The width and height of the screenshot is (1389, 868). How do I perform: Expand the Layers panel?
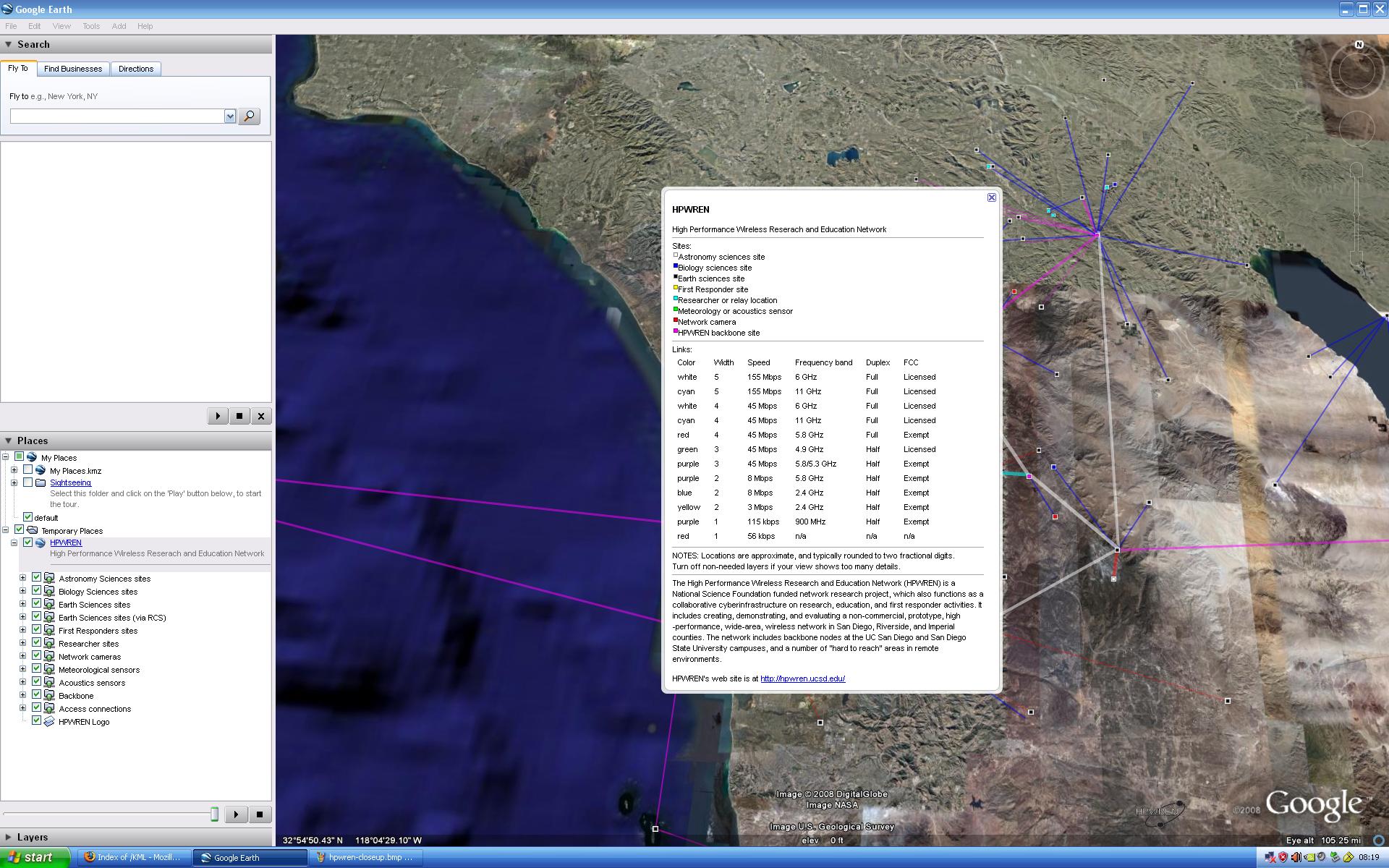point(9,837)
